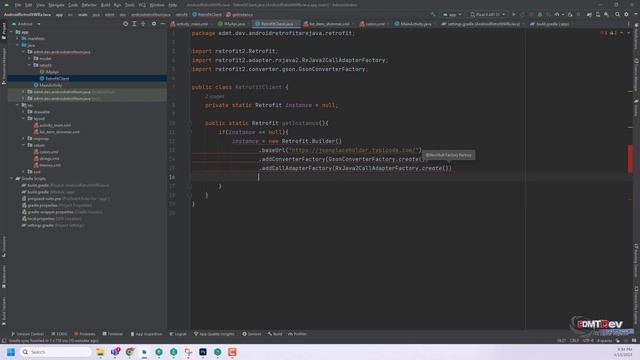This screenshot has height=360, width=640.
Task: Open IDE settings gear in top toolbar
Action: pos(627,14)
